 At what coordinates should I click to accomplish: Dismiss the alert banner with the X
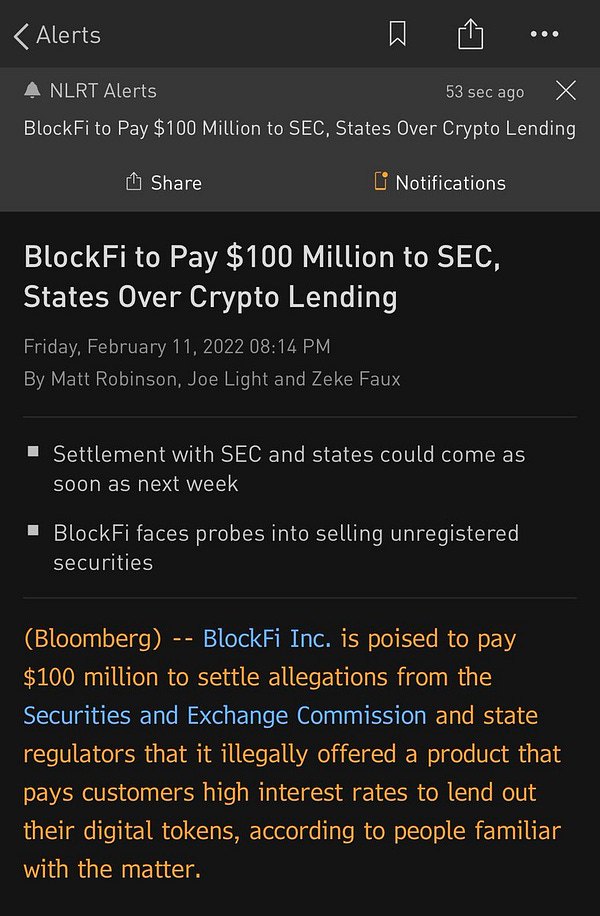[566, 91]
